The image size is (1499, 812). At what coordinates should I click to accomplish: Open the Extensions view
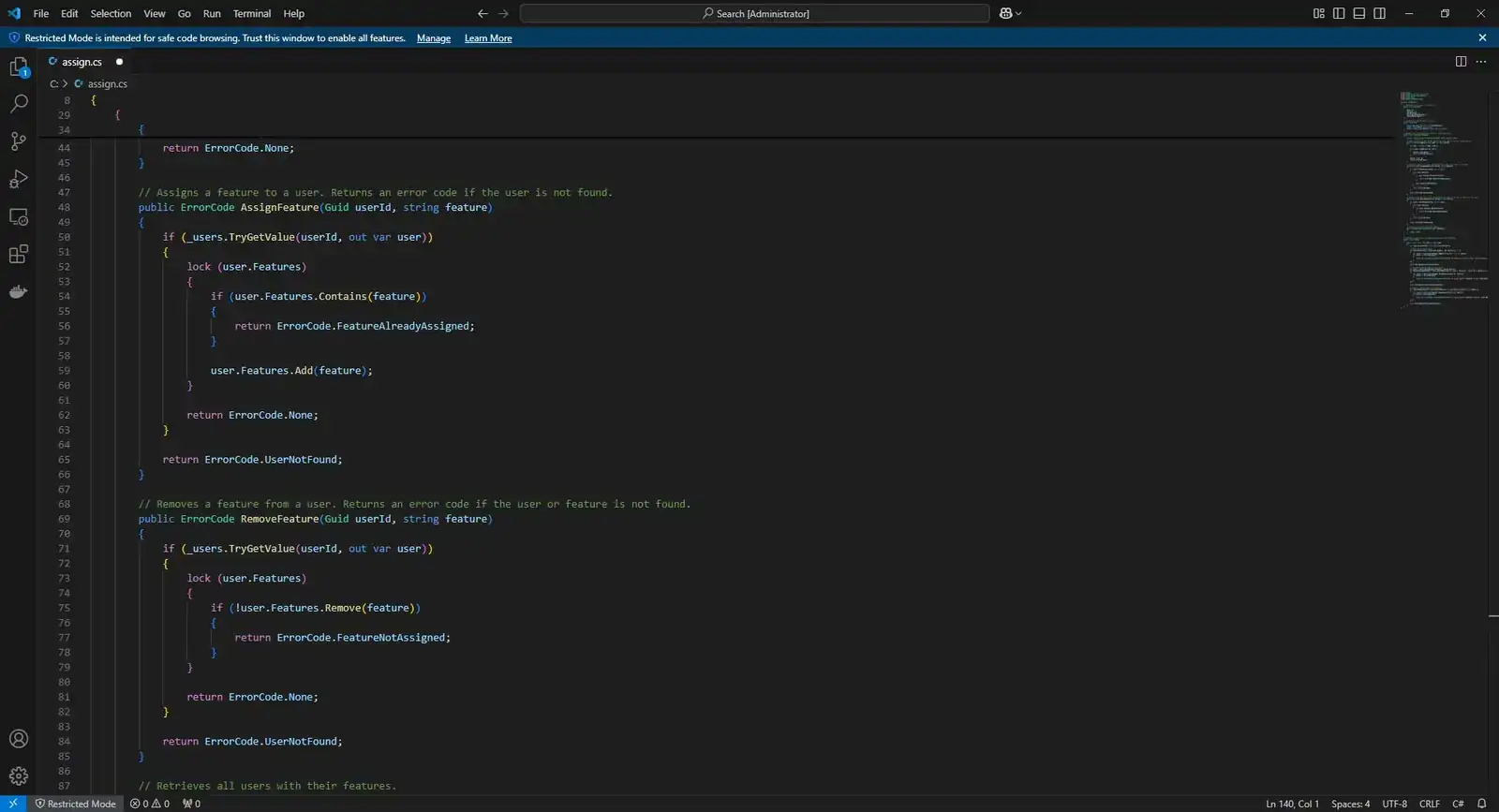[19, 254]
